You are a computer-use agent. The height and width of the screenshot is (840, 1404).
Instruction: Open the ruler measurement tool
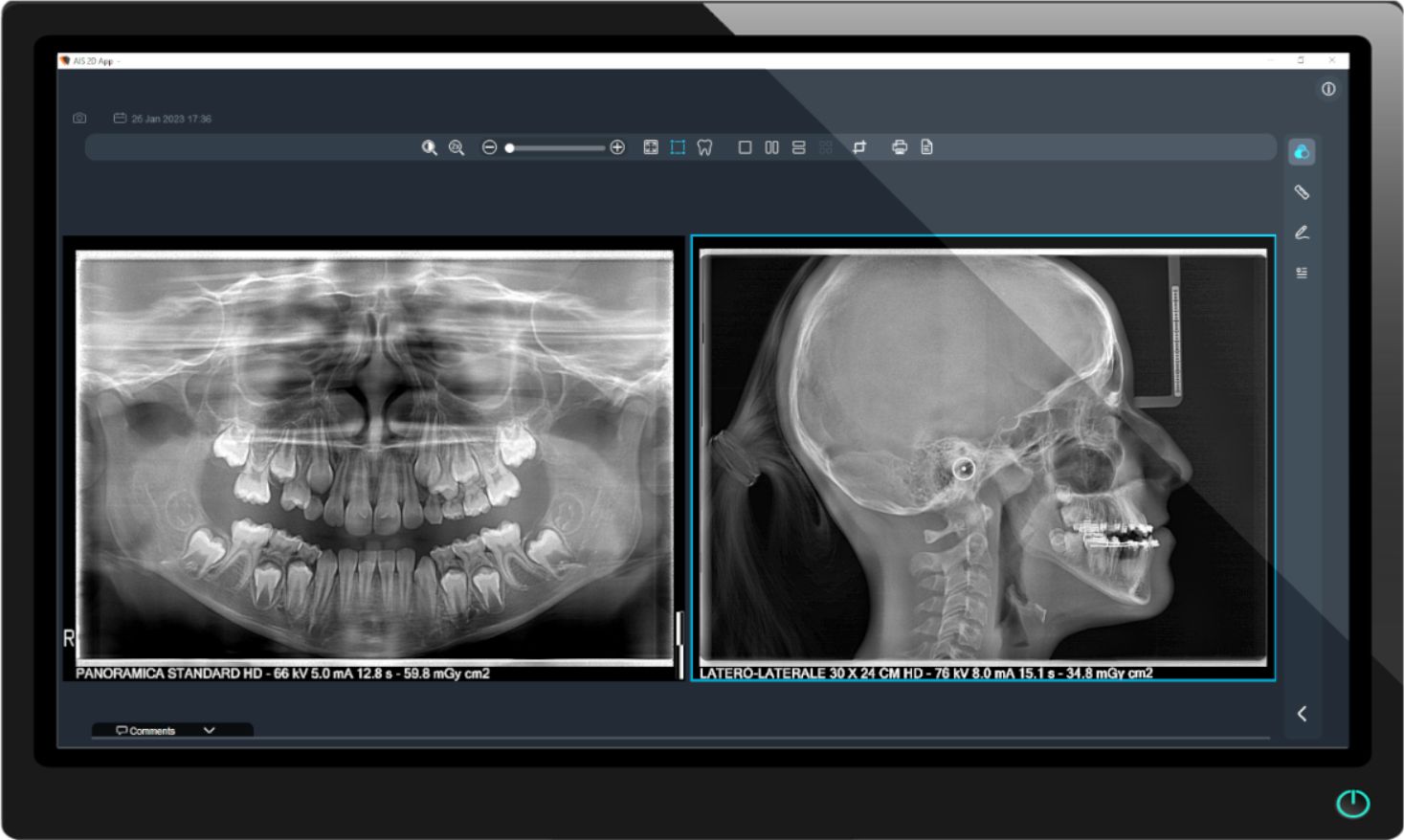tap(1302, 192)
